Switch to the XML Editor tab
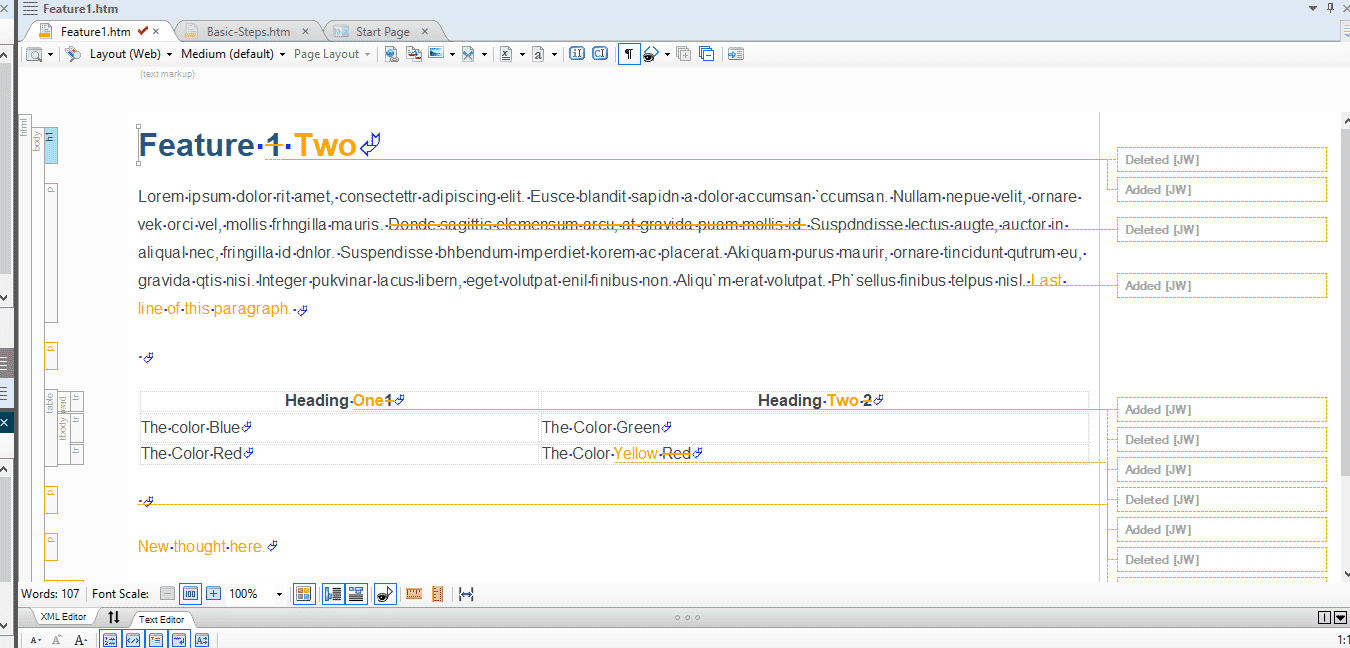 tap(62, 617)
